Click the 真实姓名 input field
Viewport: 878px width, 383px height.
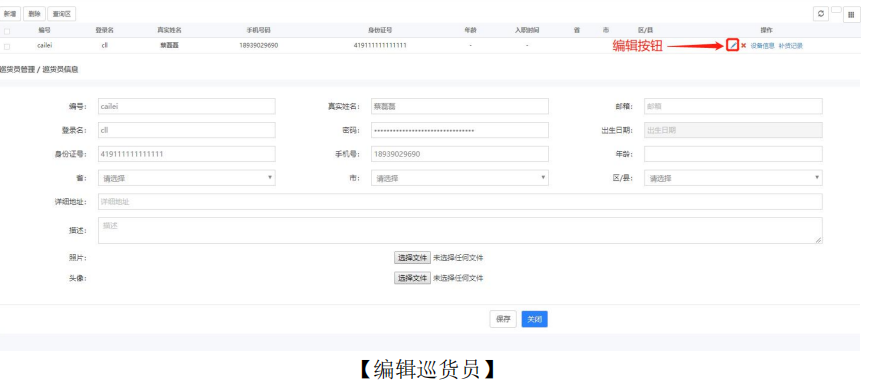tap(460, 106)
